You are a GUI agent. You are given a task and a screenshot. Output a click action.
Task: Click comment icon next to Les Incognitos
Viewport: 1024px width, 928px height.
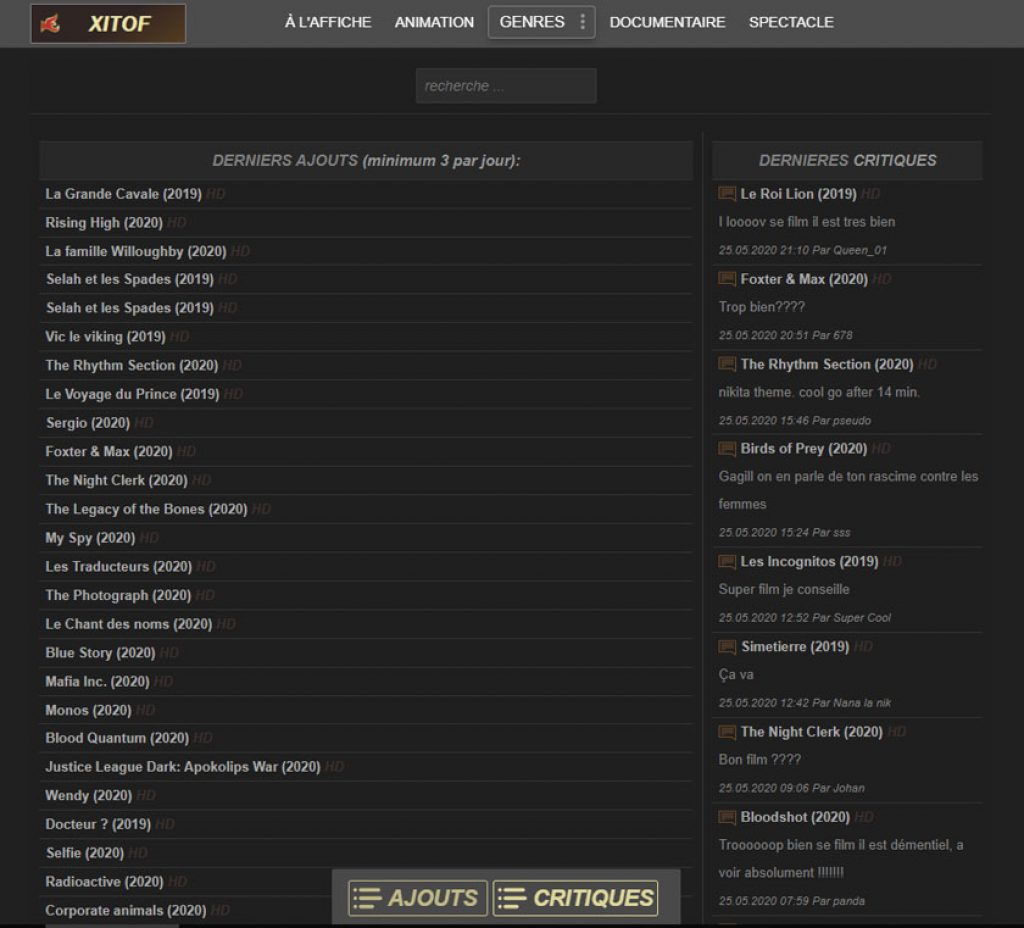pos(727,562)
